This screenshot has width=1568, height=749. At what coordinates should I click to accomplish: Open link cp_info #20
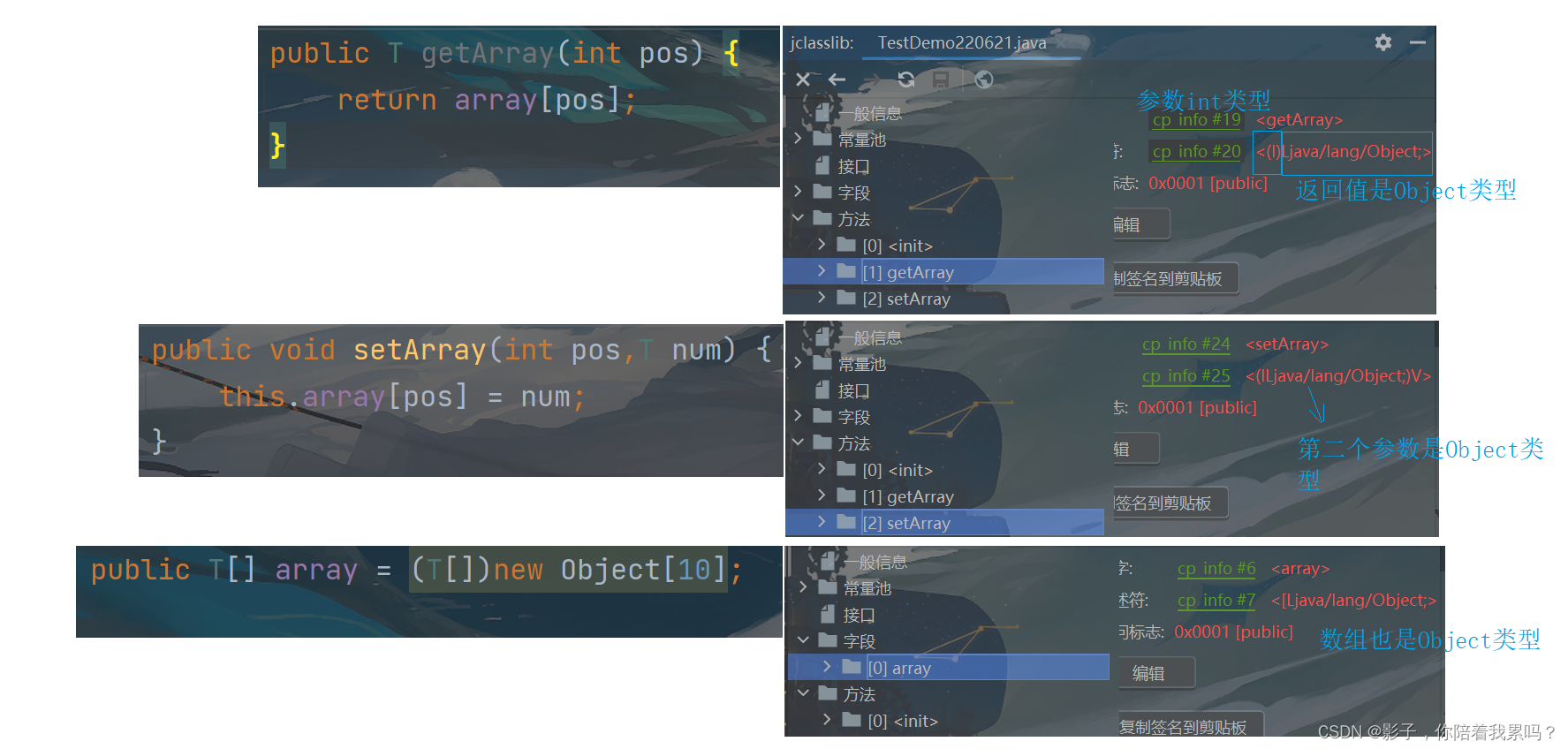pos(1196,151)
